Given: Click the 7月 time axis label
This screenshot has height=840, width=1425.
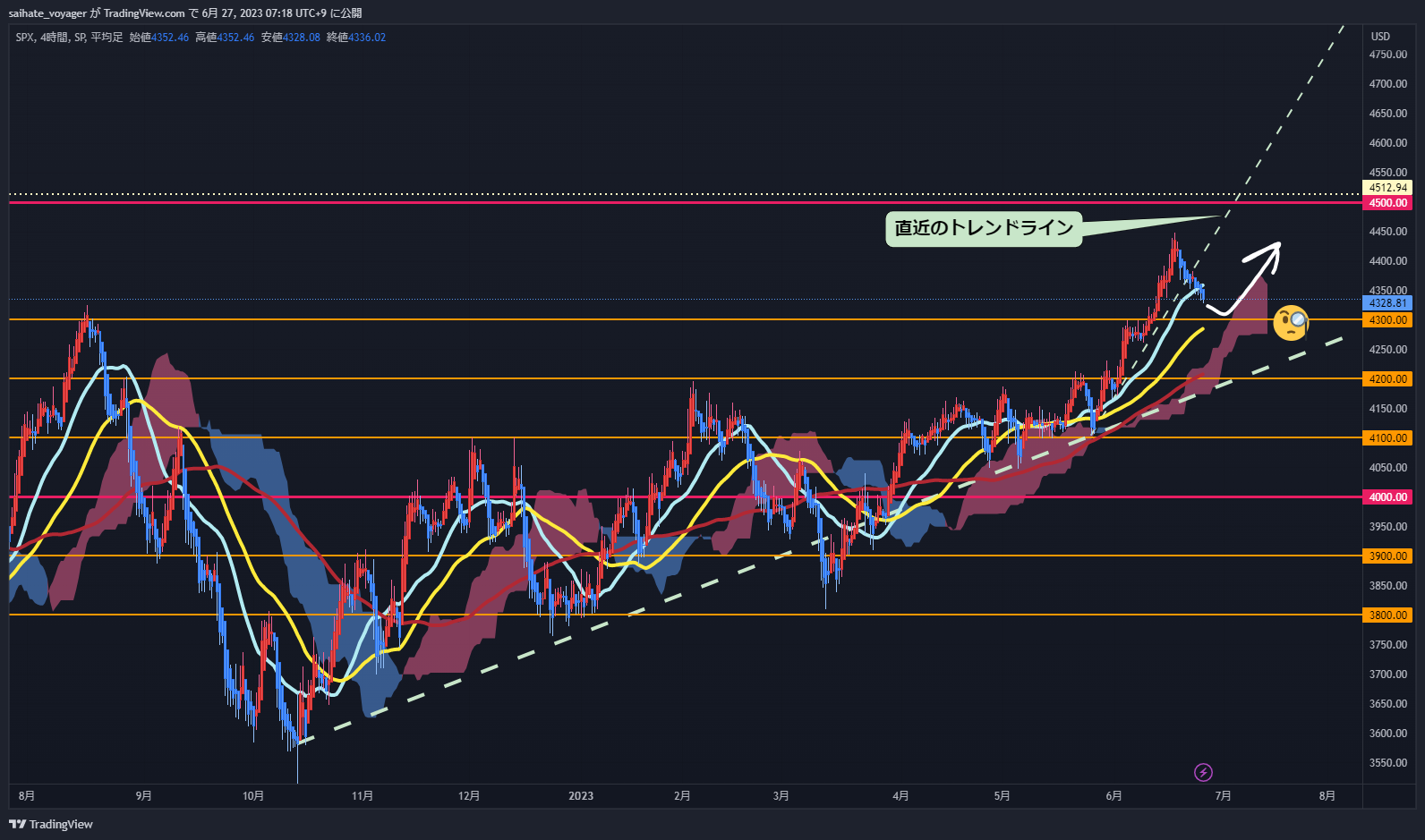Looking at the screenshot, I should pos(1223,796).
